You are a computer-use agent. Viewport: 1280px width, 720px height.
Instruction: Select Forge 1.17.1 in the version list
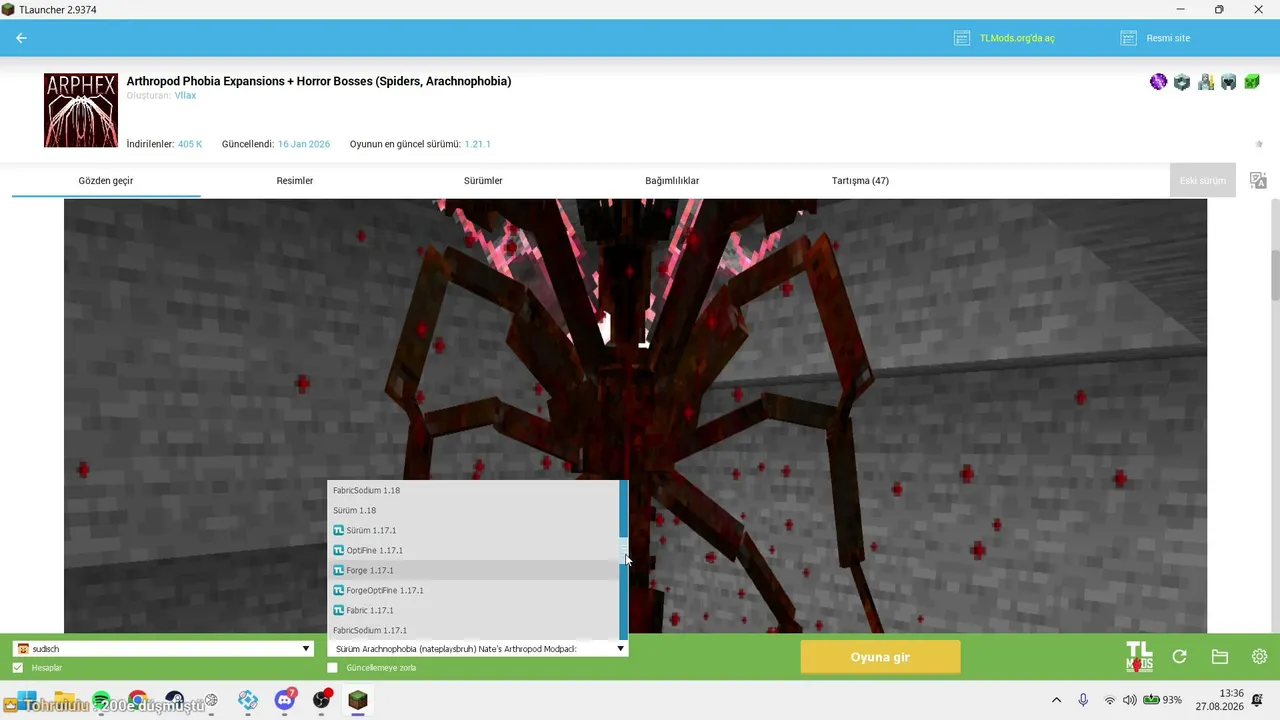tap(473, 570)
